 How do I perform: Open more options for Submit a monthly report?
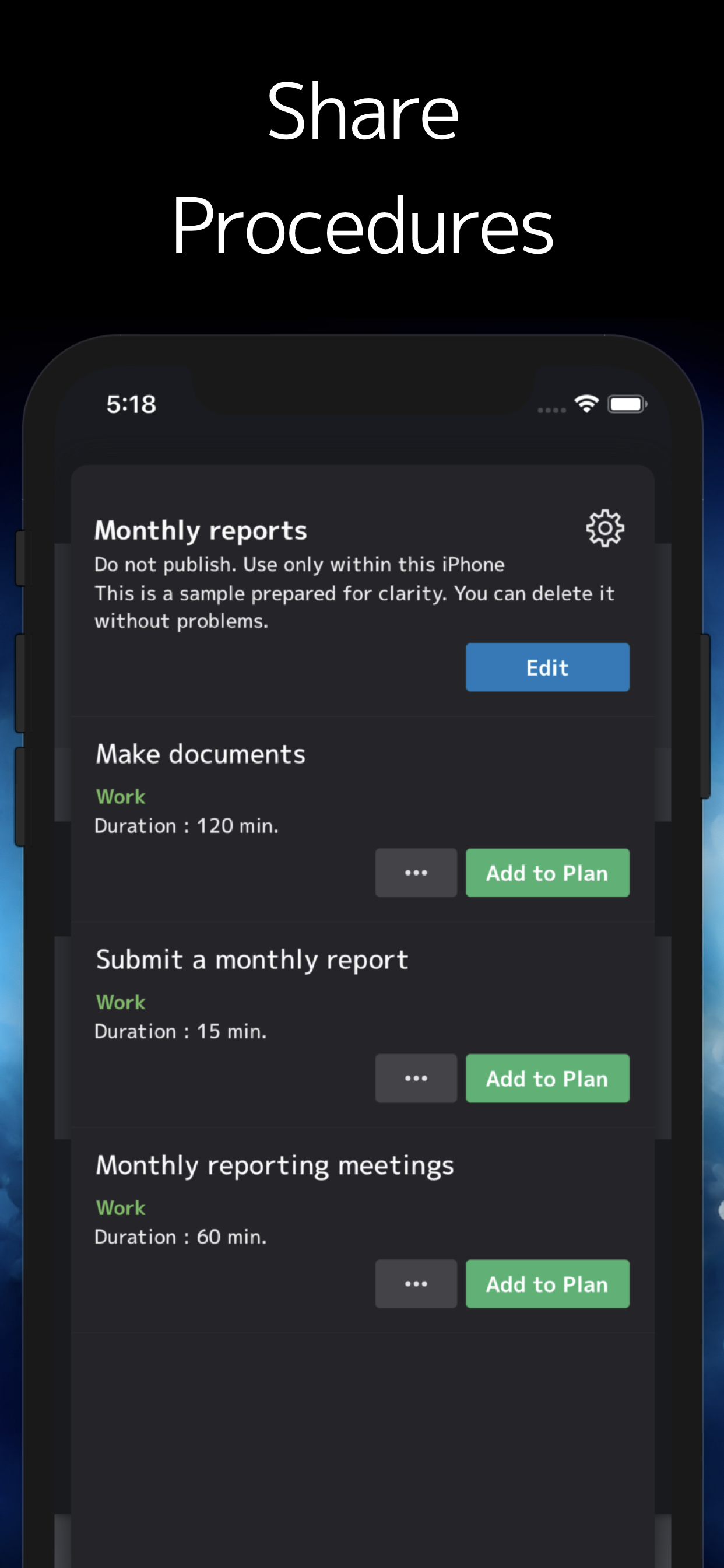click(416, 1078)
